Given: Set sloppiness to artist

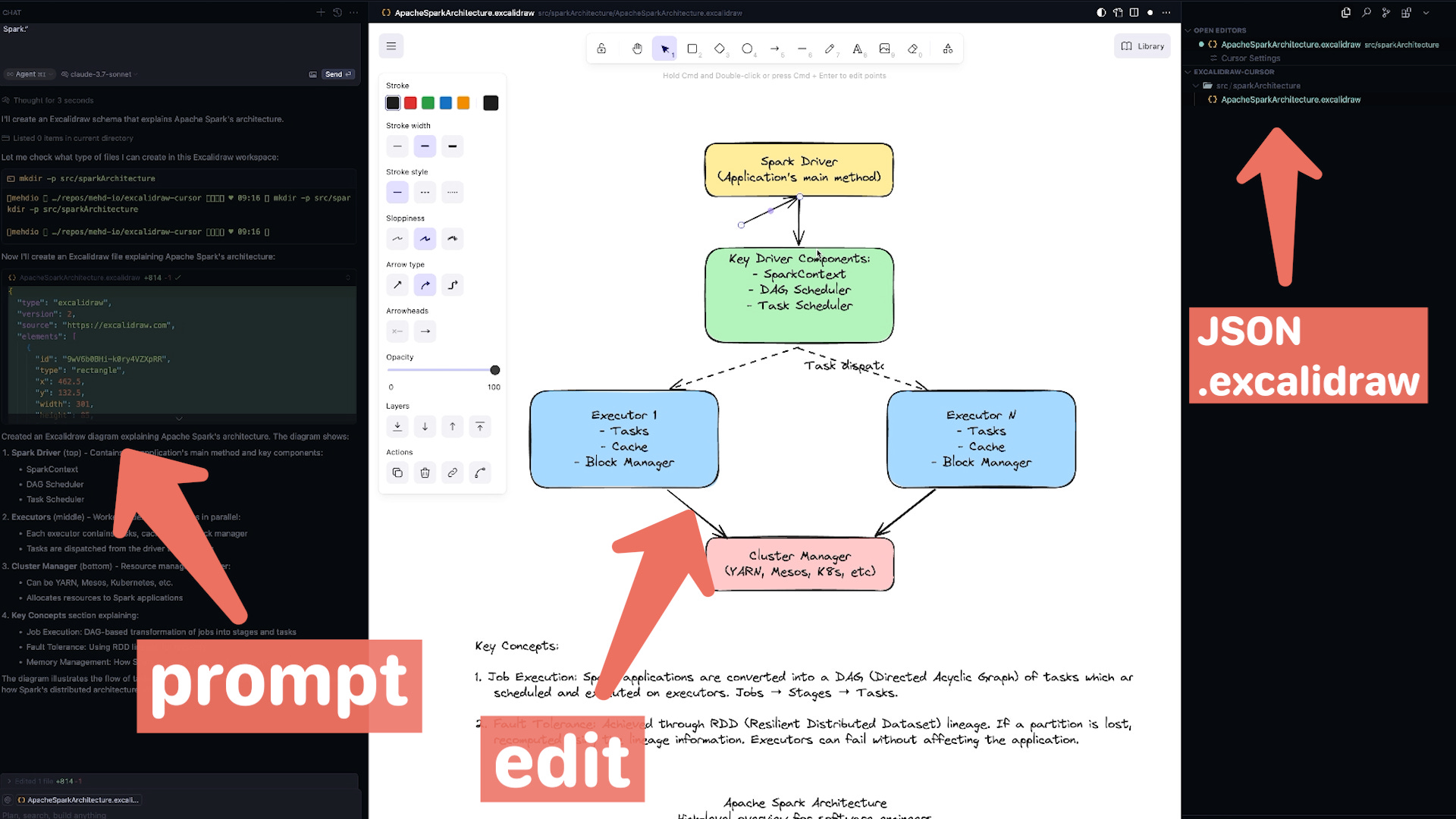Looking at the screenshot, I should (x=425, y=239).
